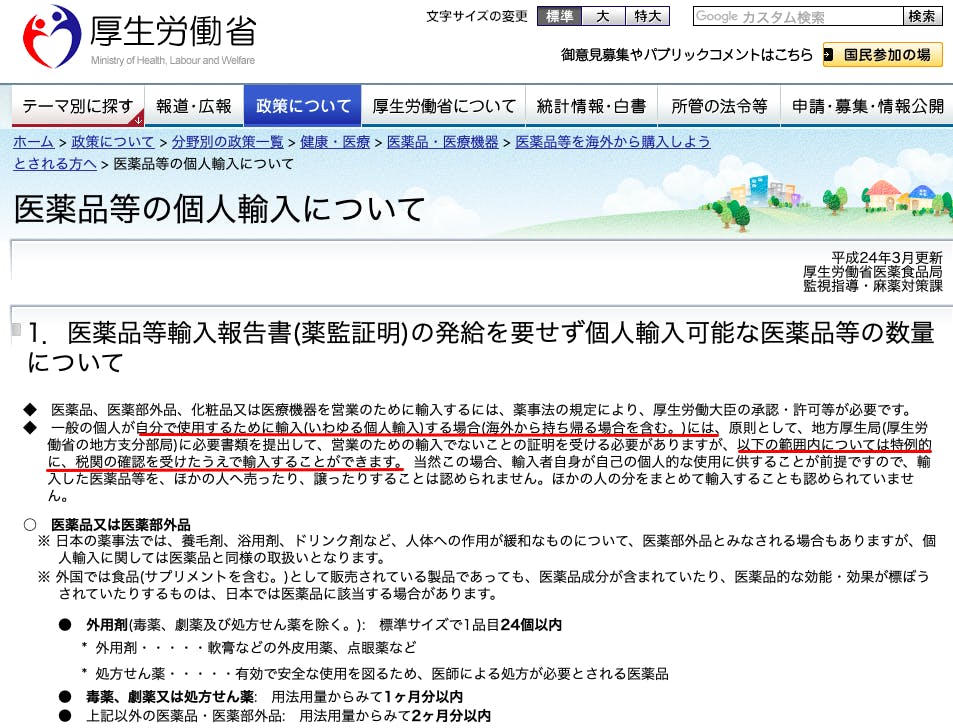This screenshot has width=953, height=728.
Task: Open the 厚生労働省について tab
Action: [x=444, y=106]
